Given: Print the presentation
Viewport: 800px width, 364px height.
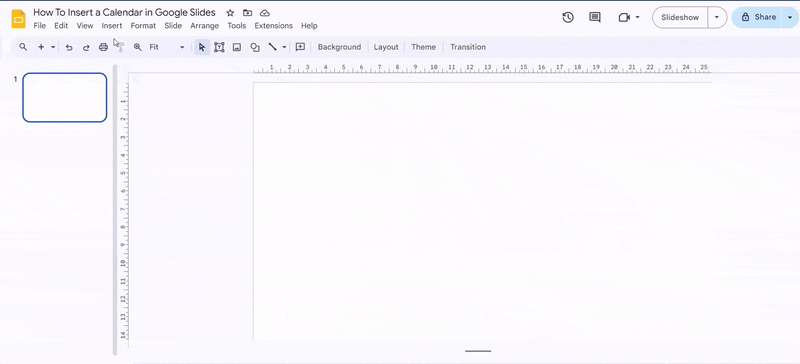Looking at the screenshot, I should click(104, 47).
